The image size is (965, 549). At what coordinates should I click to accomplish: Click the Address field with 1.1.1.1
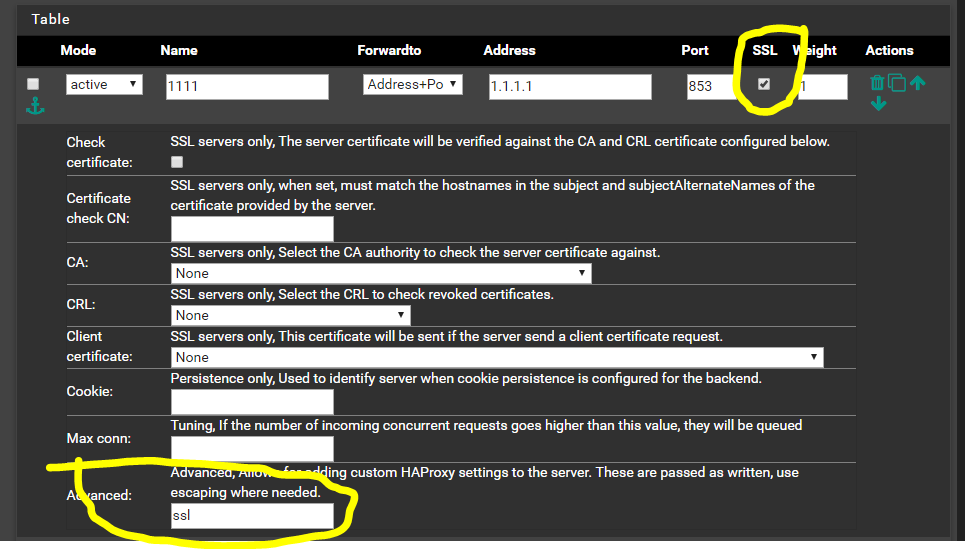point(569,87)
